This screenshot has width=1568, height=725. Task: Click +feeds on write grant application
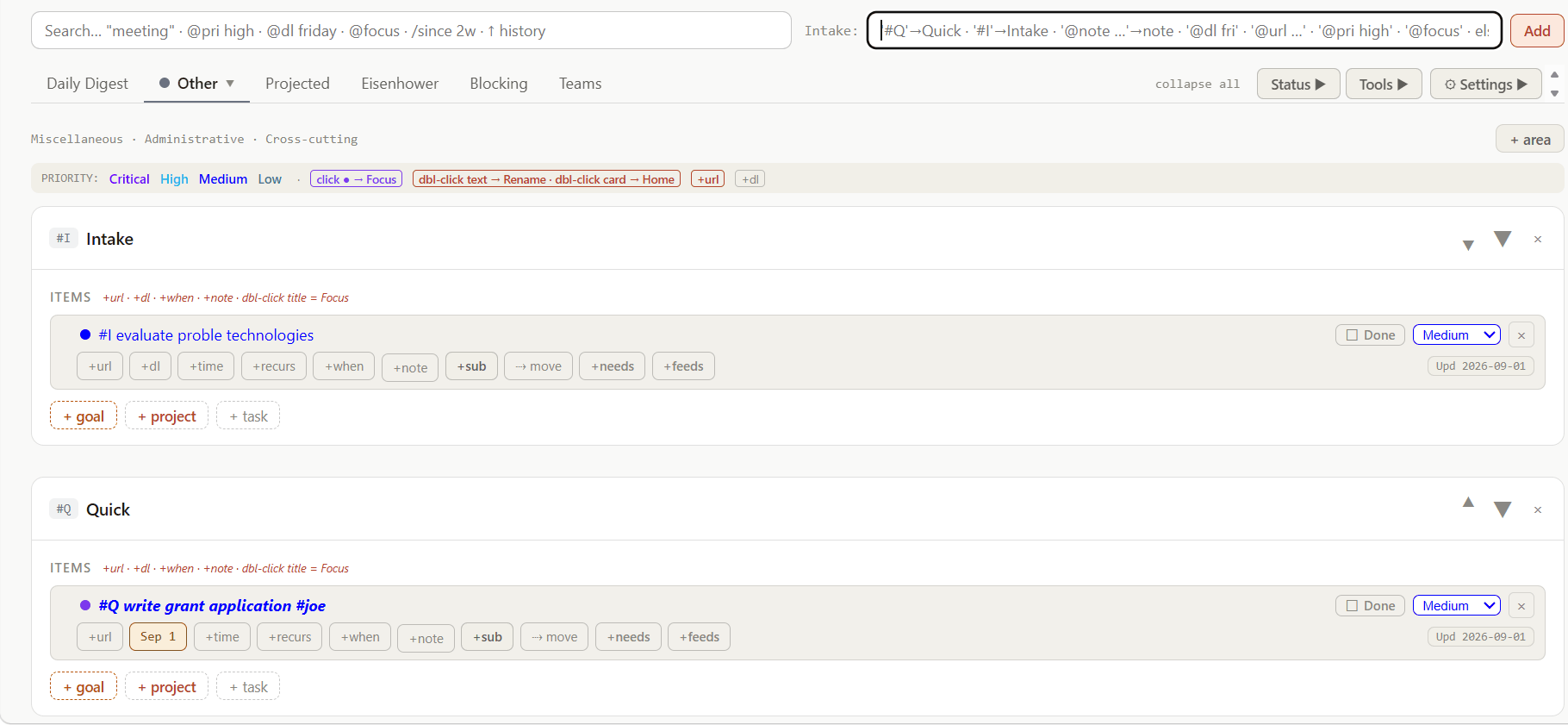click(699, 637)
